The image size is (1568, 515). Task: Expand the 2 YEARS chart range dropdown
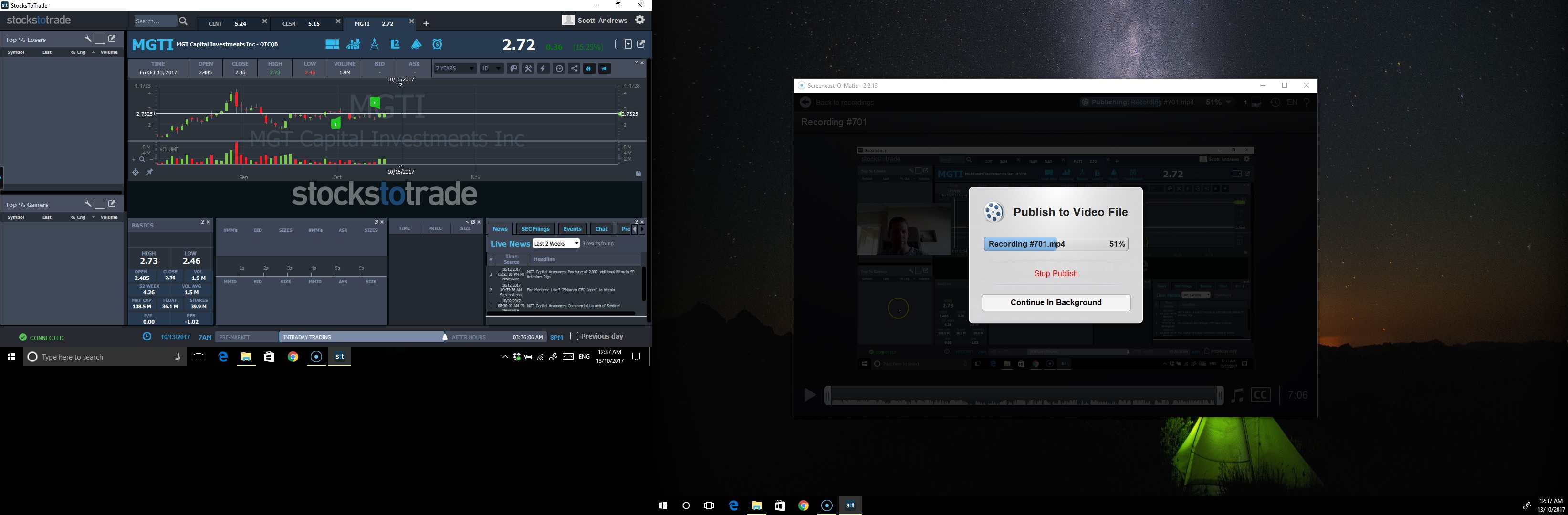coord(455,69)
